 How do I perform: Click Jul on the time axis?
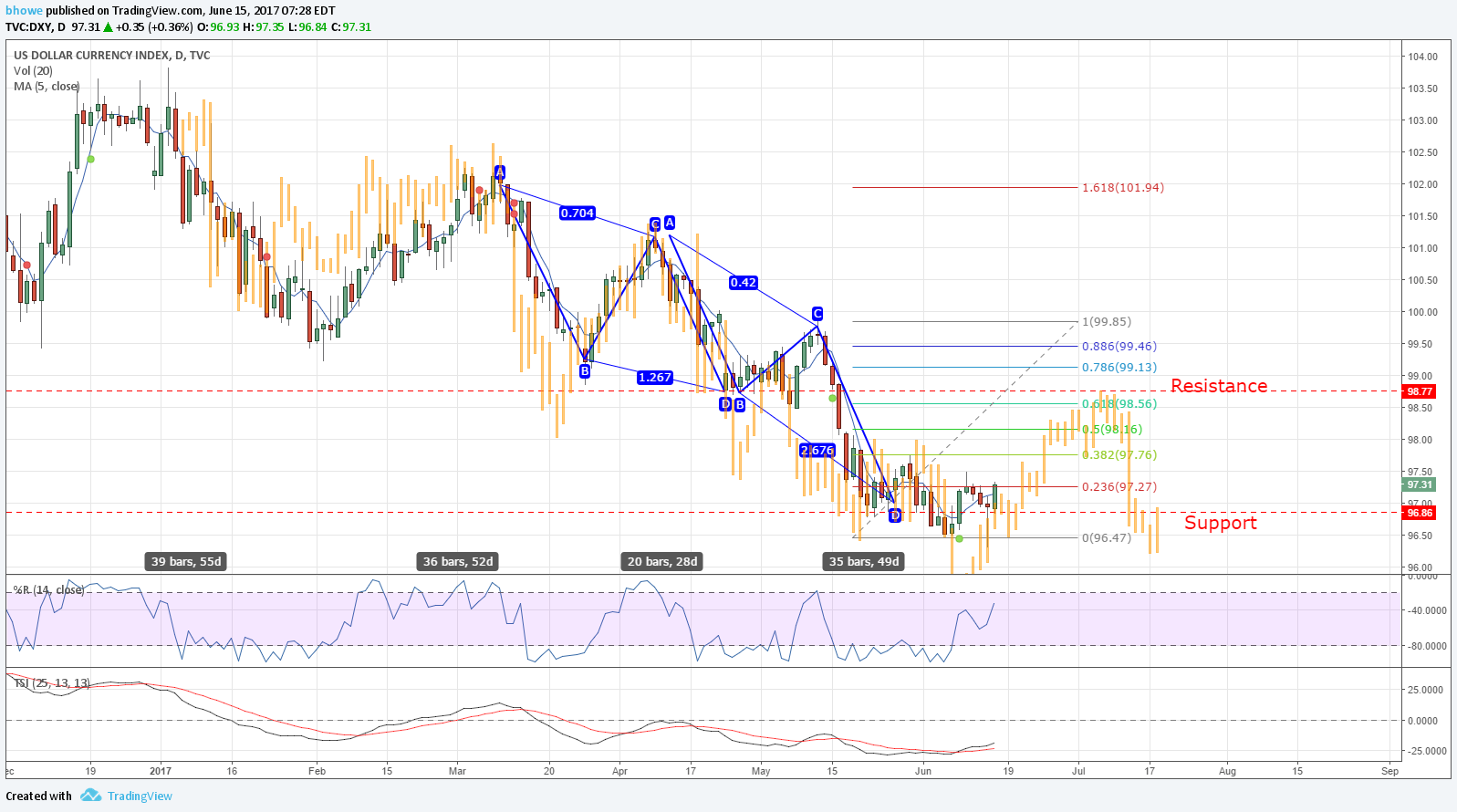(x=1078, y=771)
